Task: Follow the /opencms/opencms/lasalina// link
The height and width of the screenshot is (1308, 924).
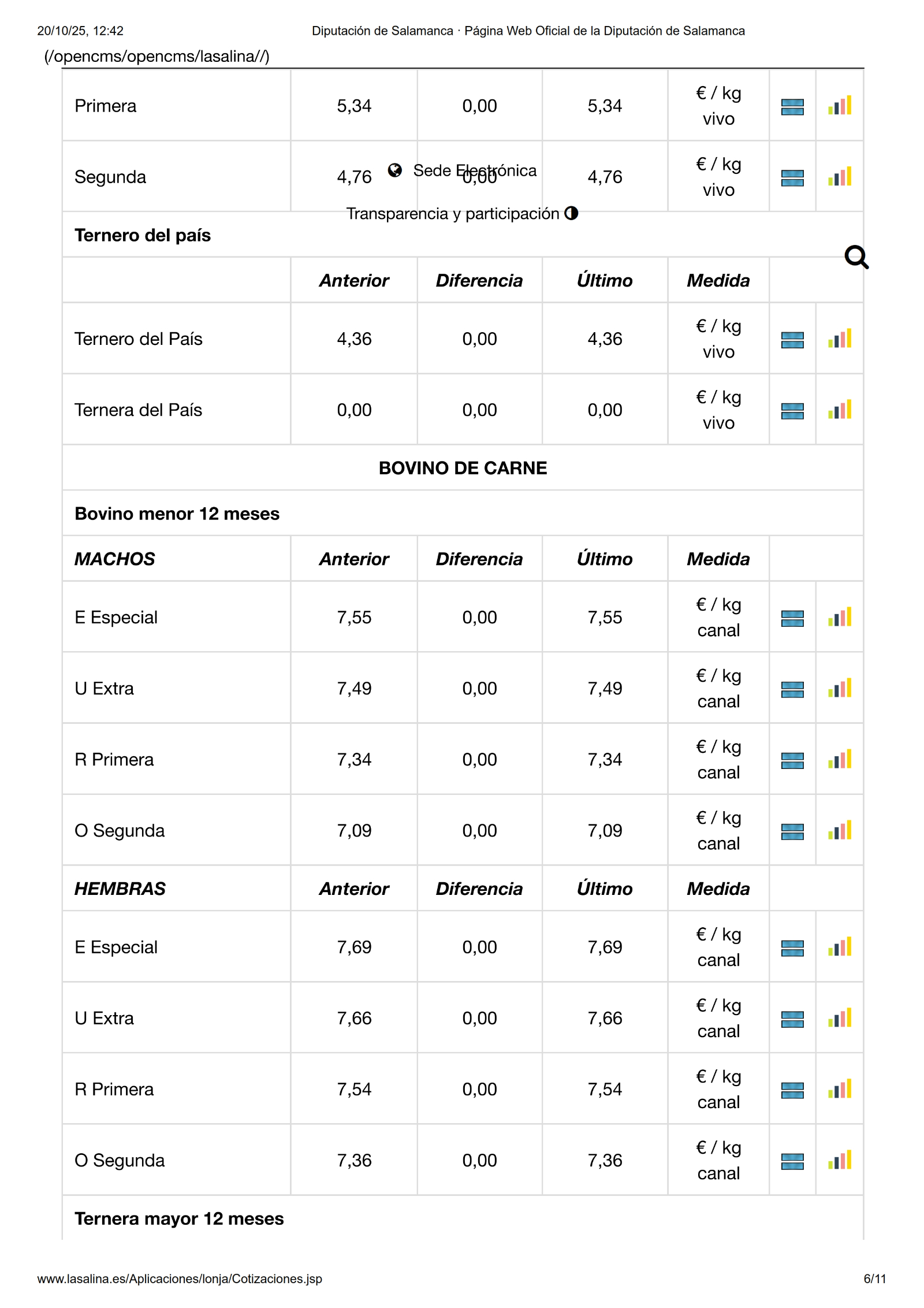Action: [157, 56]
